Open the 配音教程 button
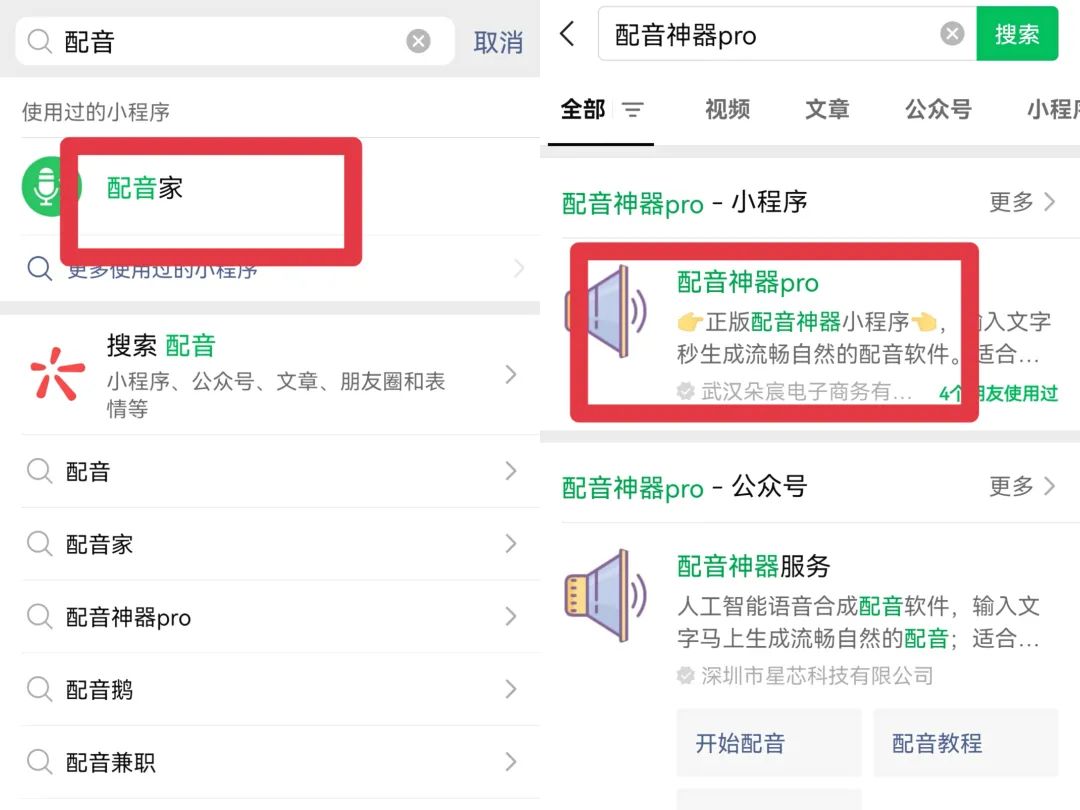The height and width of the screenshot is (810, 1080). tap(966, 742)
